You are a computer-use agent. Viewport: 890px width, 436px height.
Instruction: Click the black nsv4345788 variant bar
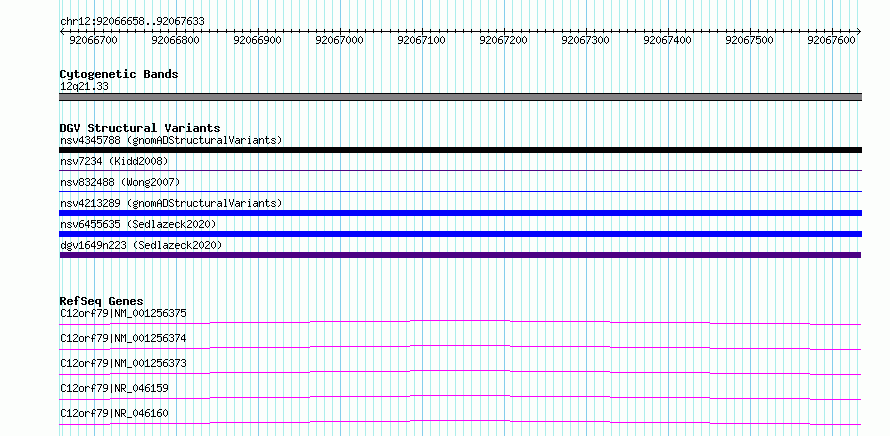coord(460,150)
